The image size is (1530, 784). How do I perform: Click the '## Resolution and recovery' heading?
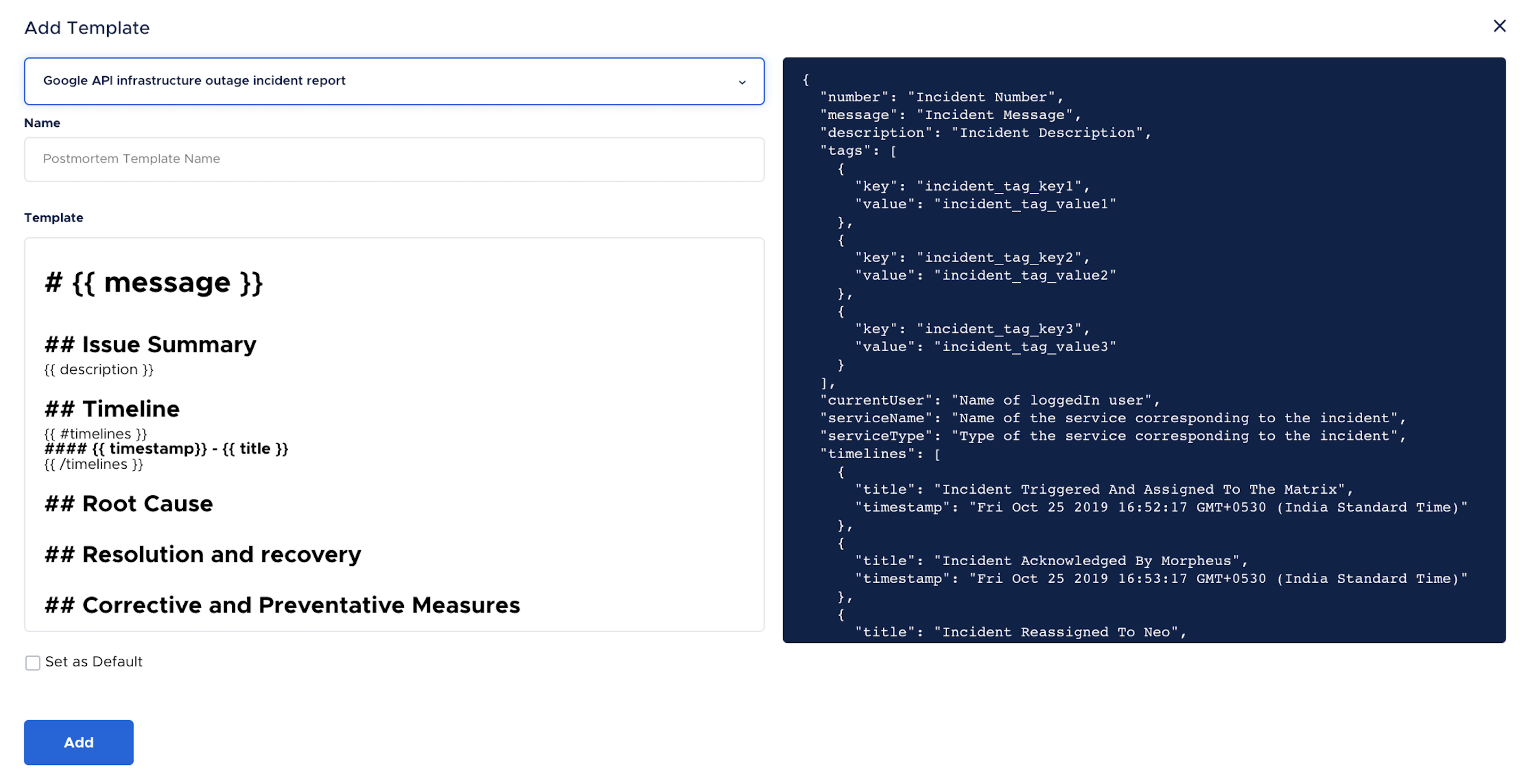202,554
